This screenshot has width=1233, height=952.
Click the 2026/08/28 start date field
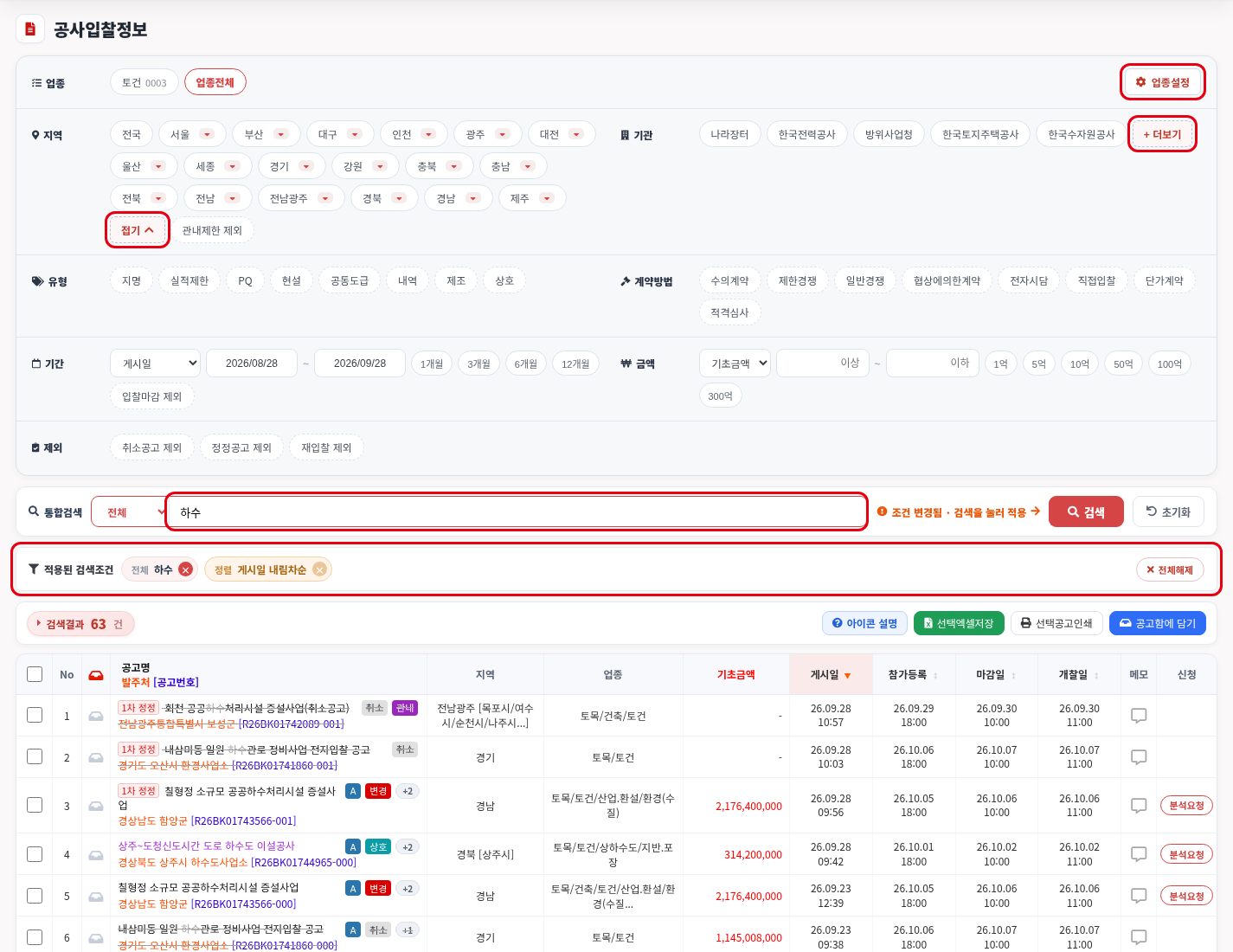(252, 363)
